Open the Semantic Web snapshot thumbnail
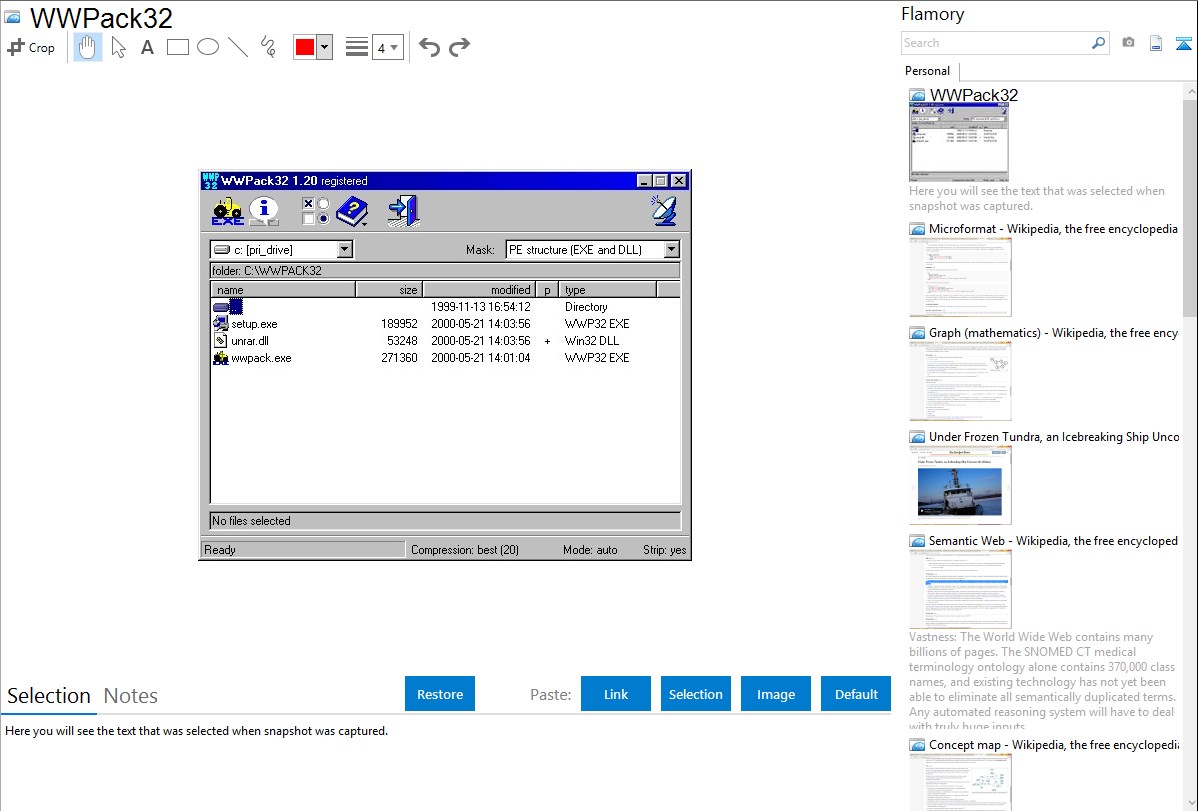 click(960, 588)
